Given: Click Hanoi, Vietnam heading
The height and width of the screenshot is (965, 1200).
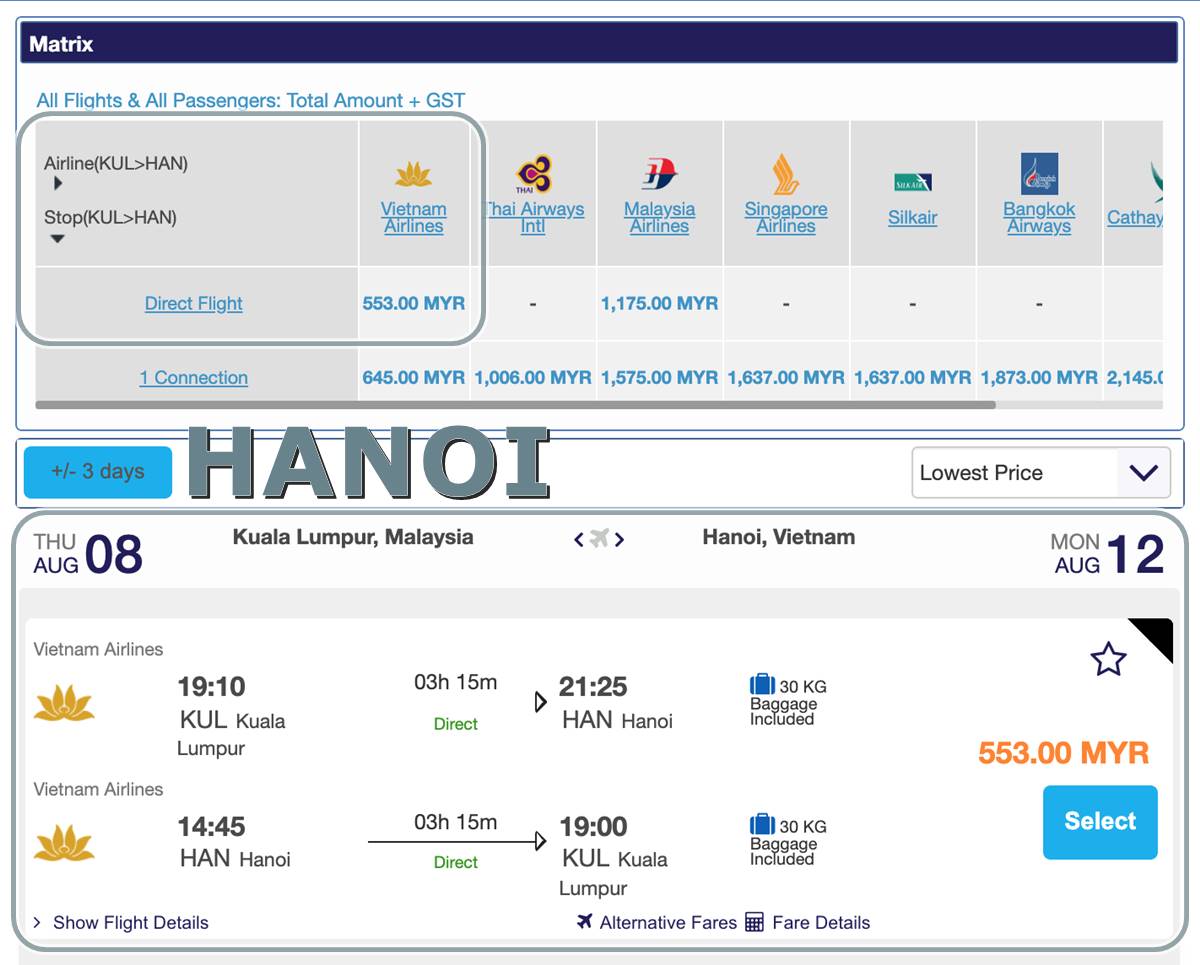Looking at the screenshot, I should (x=779, y=537).
